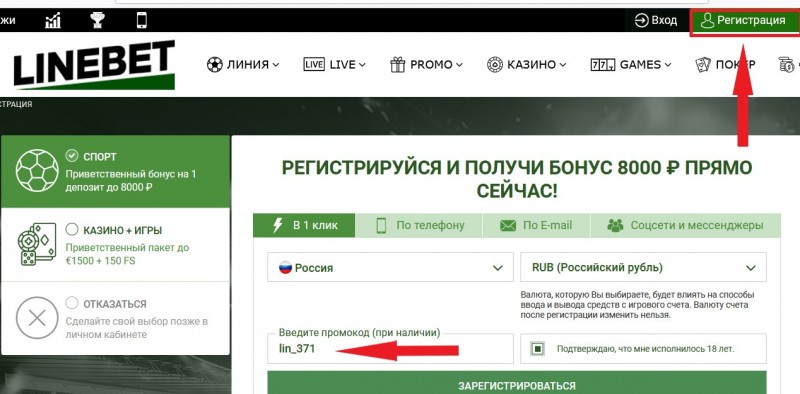Viewport: 800px width, 394px height.
Task: Click the poker cards icon in navigation
Action: pyautogui.click(x=703, y=65)
